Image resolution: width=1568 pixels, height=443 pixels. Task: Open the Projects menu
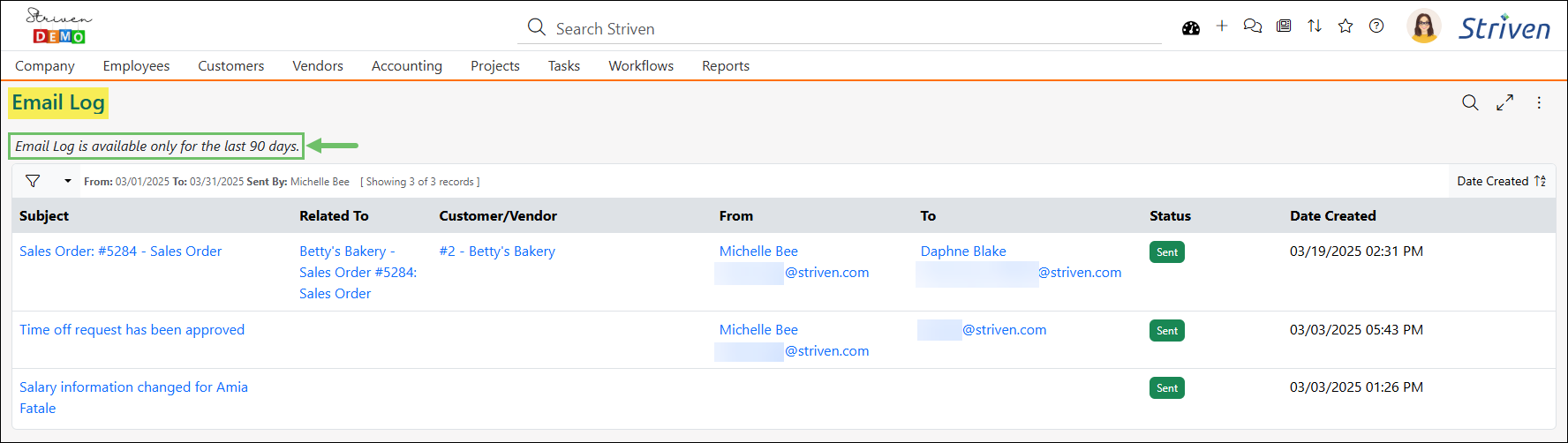pos(495,65)
